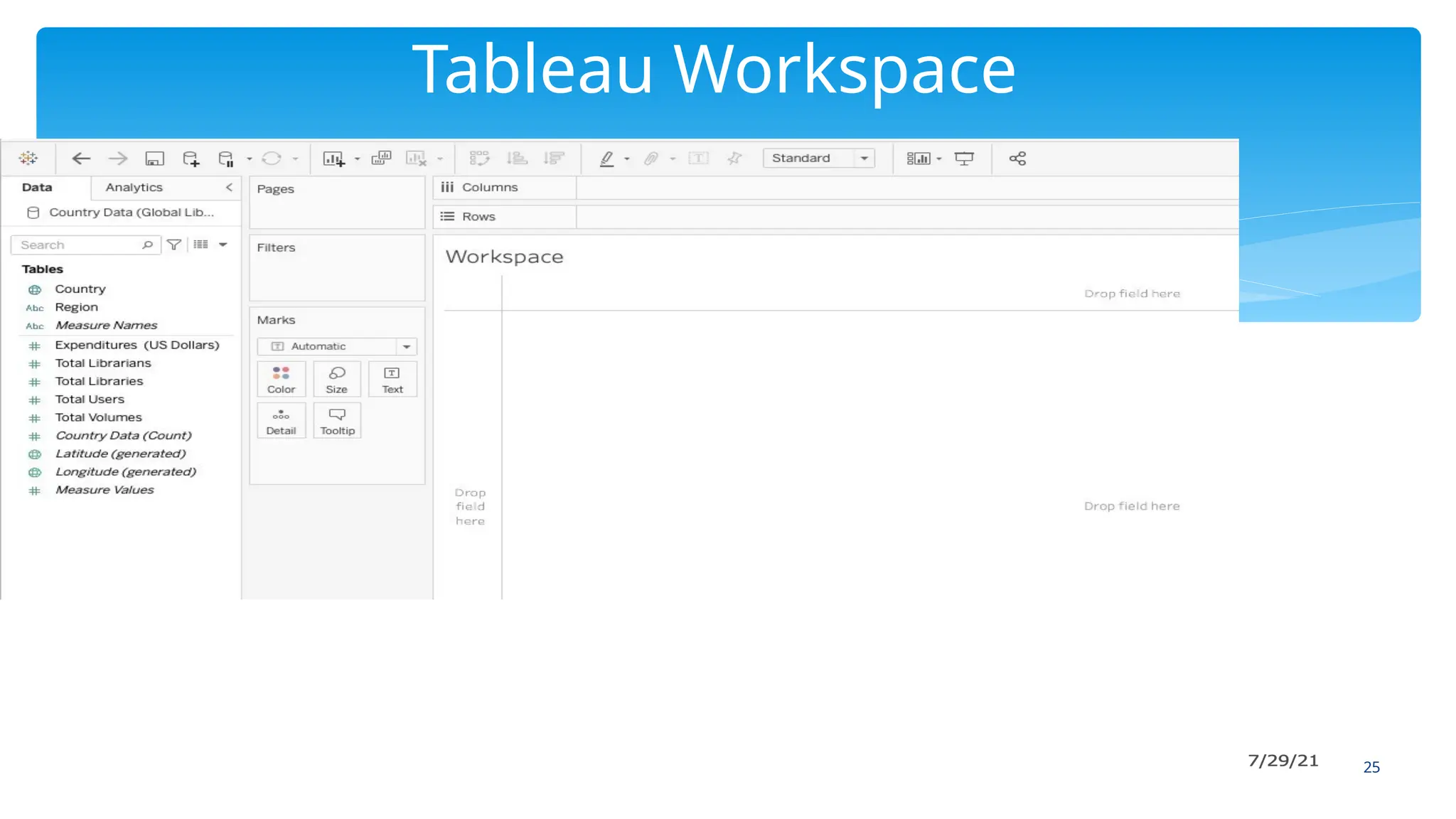Viewport: 1456px width, 819px height.
Task: Open the Automatic mark type dropdown
Action: pos(337,346)
